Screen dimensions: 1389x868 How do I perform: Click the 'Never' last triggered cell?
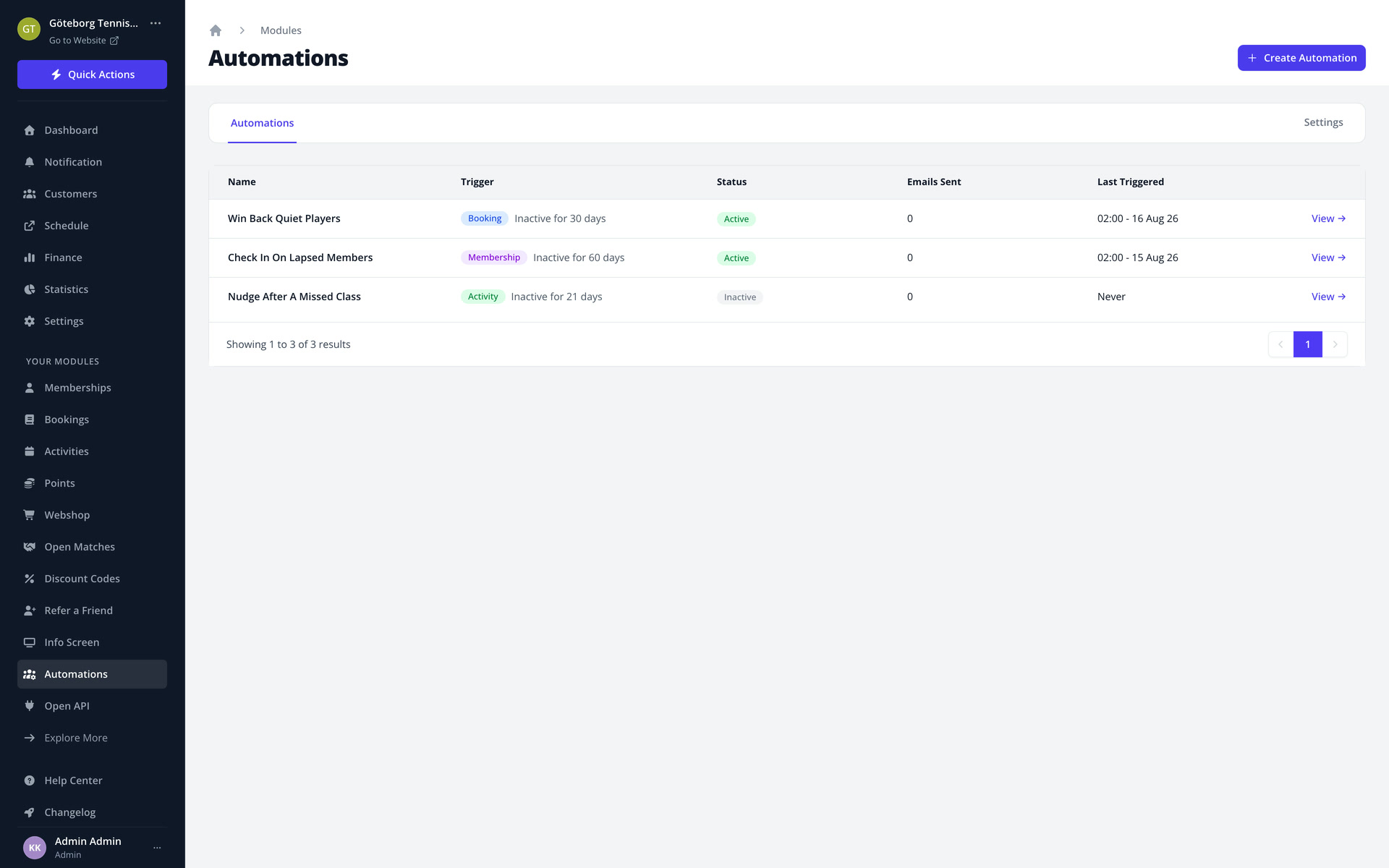point(1111,297)
